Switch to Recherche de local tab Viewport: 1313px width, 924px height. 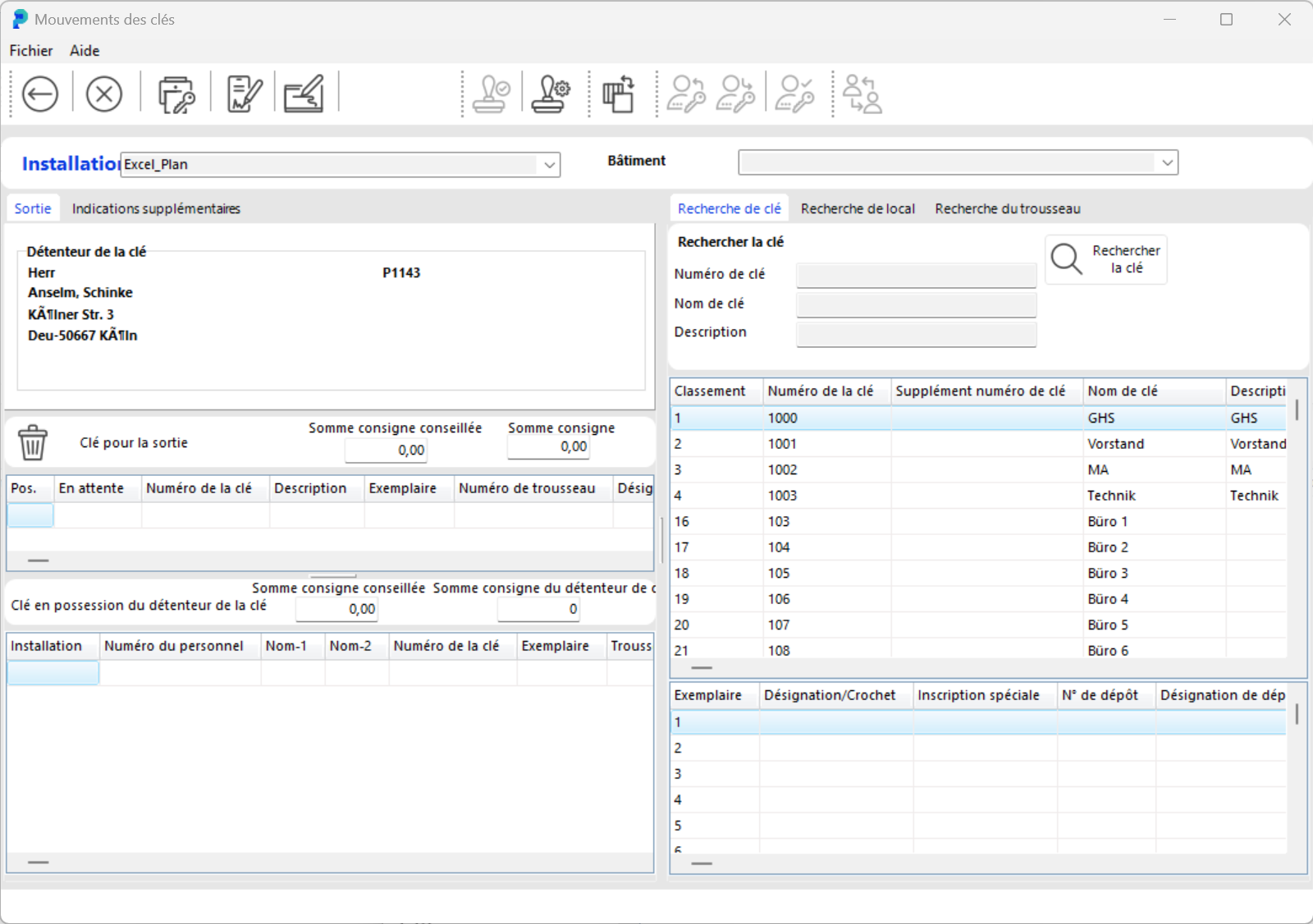point(858,209)
